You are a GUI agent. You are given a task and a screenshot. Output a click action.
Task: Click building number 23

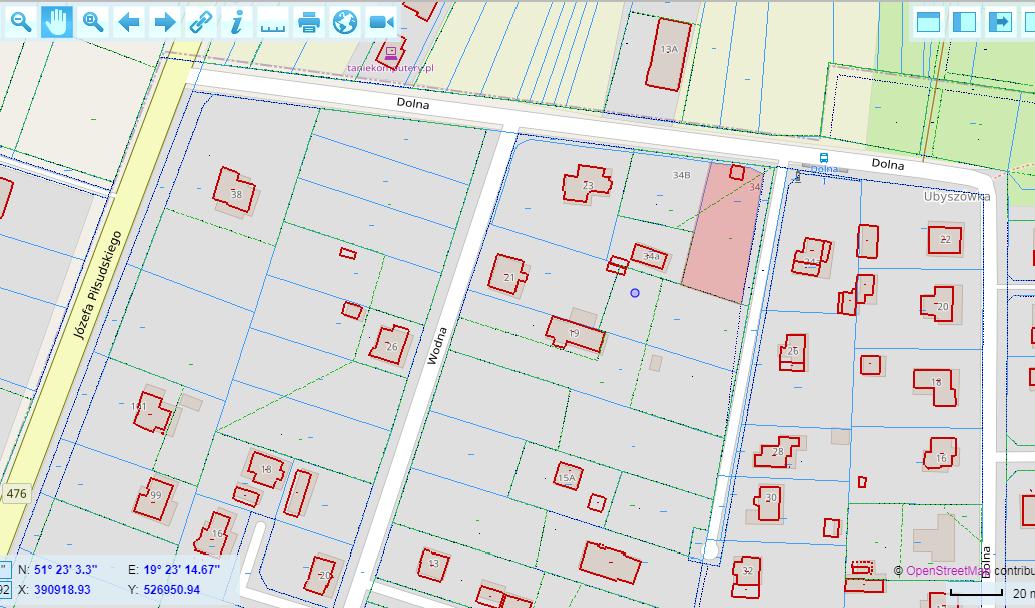[x=588, y=186]
